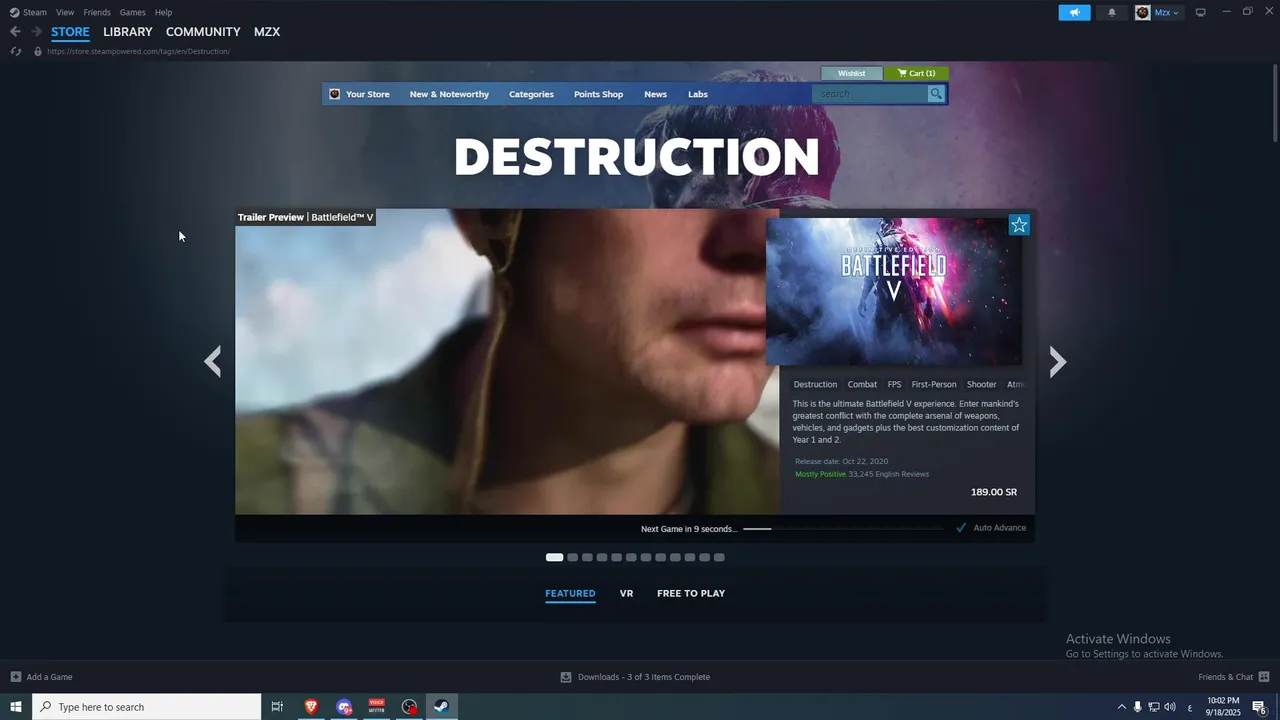Select the FEATURED tab

(570, 593)
